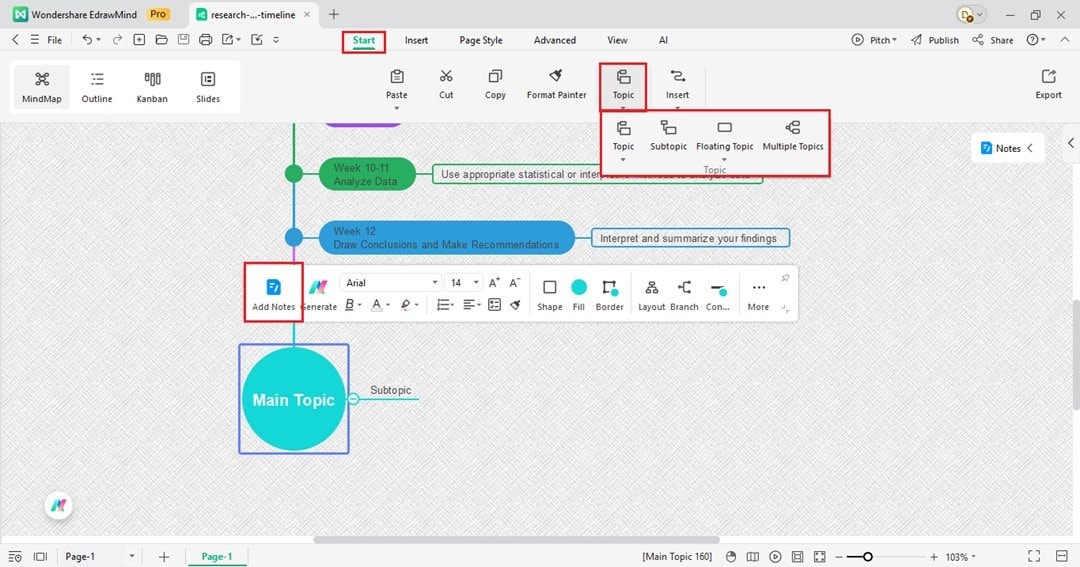Open the Border style option

610,295
